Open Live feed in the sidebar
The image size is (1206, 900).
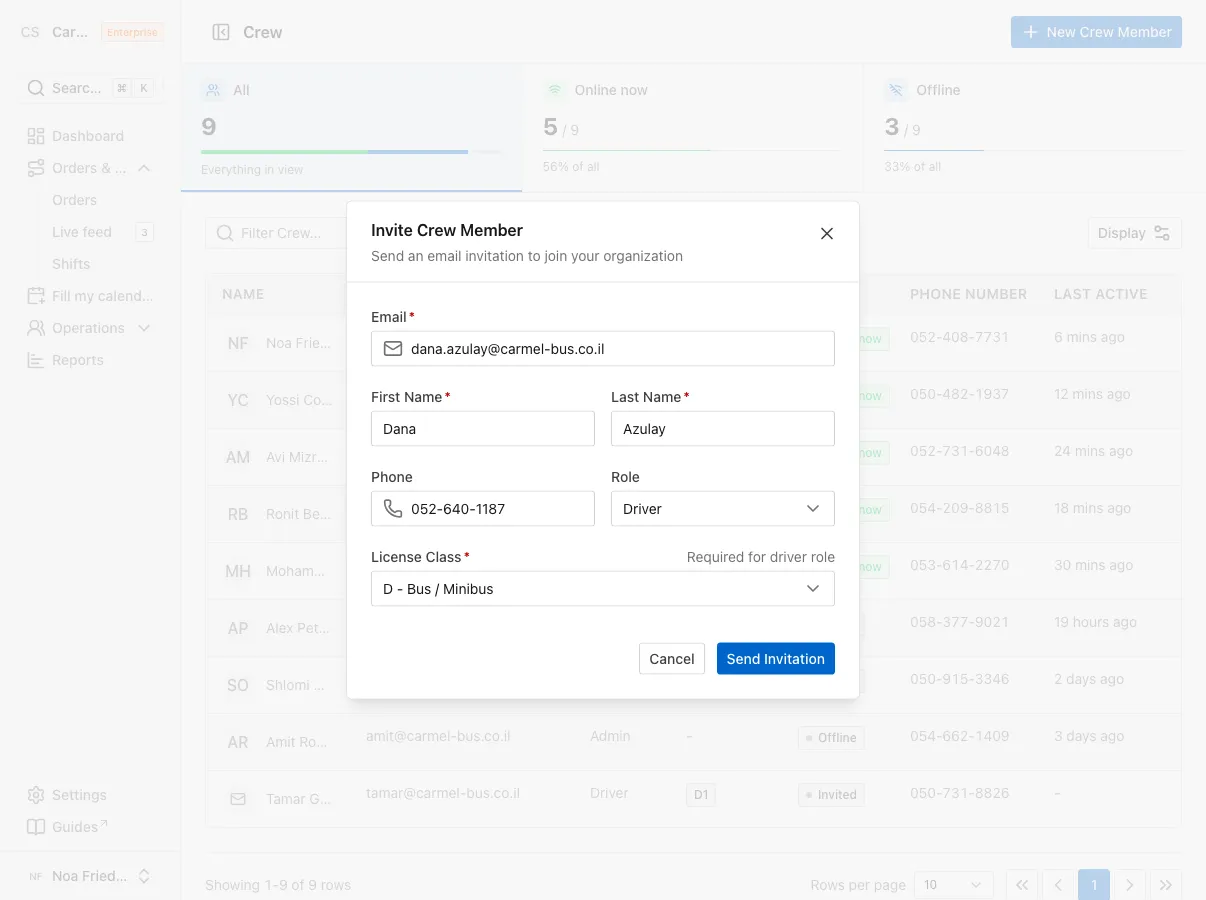pos(82,232)
